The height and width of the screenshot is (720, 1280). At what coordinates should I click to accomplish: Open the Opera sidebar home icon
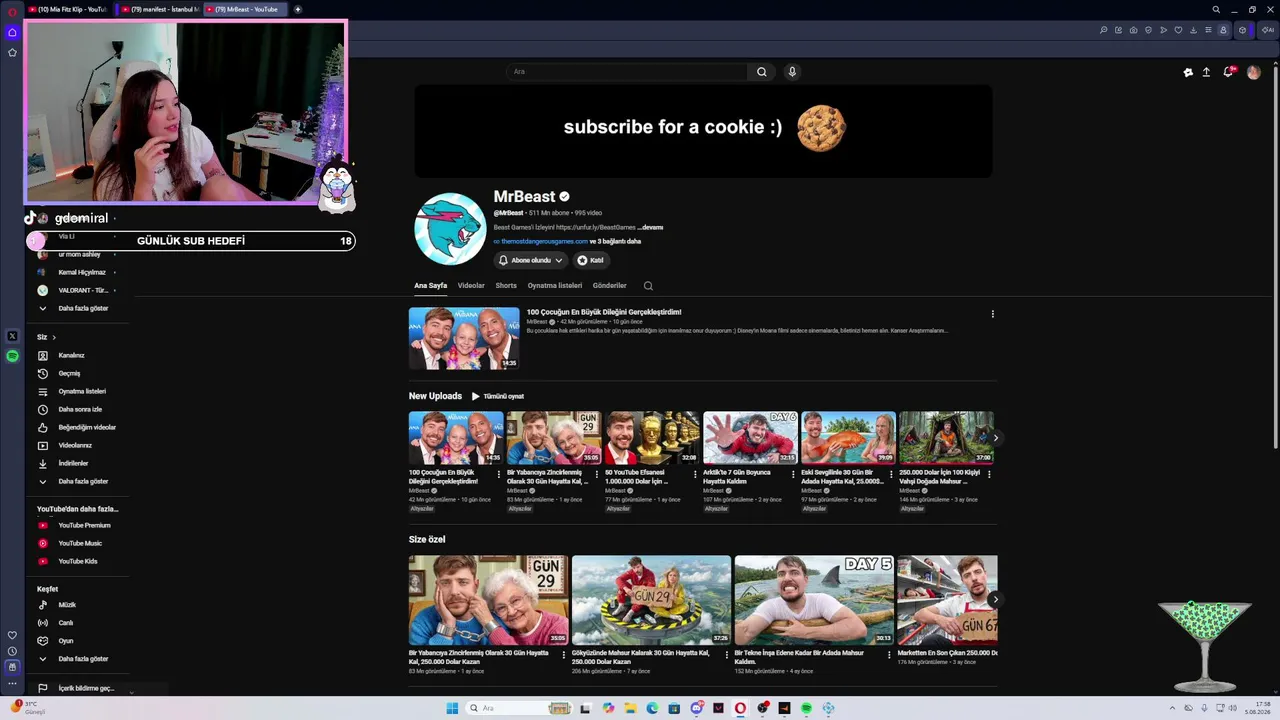pos(12,32)
